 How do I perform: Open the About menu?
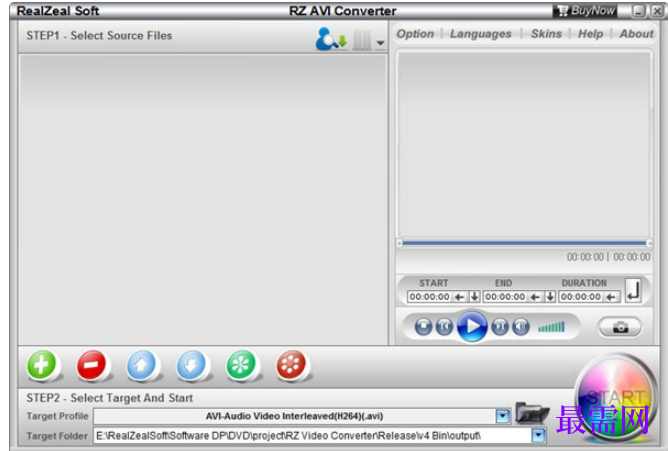pos(636,34)
